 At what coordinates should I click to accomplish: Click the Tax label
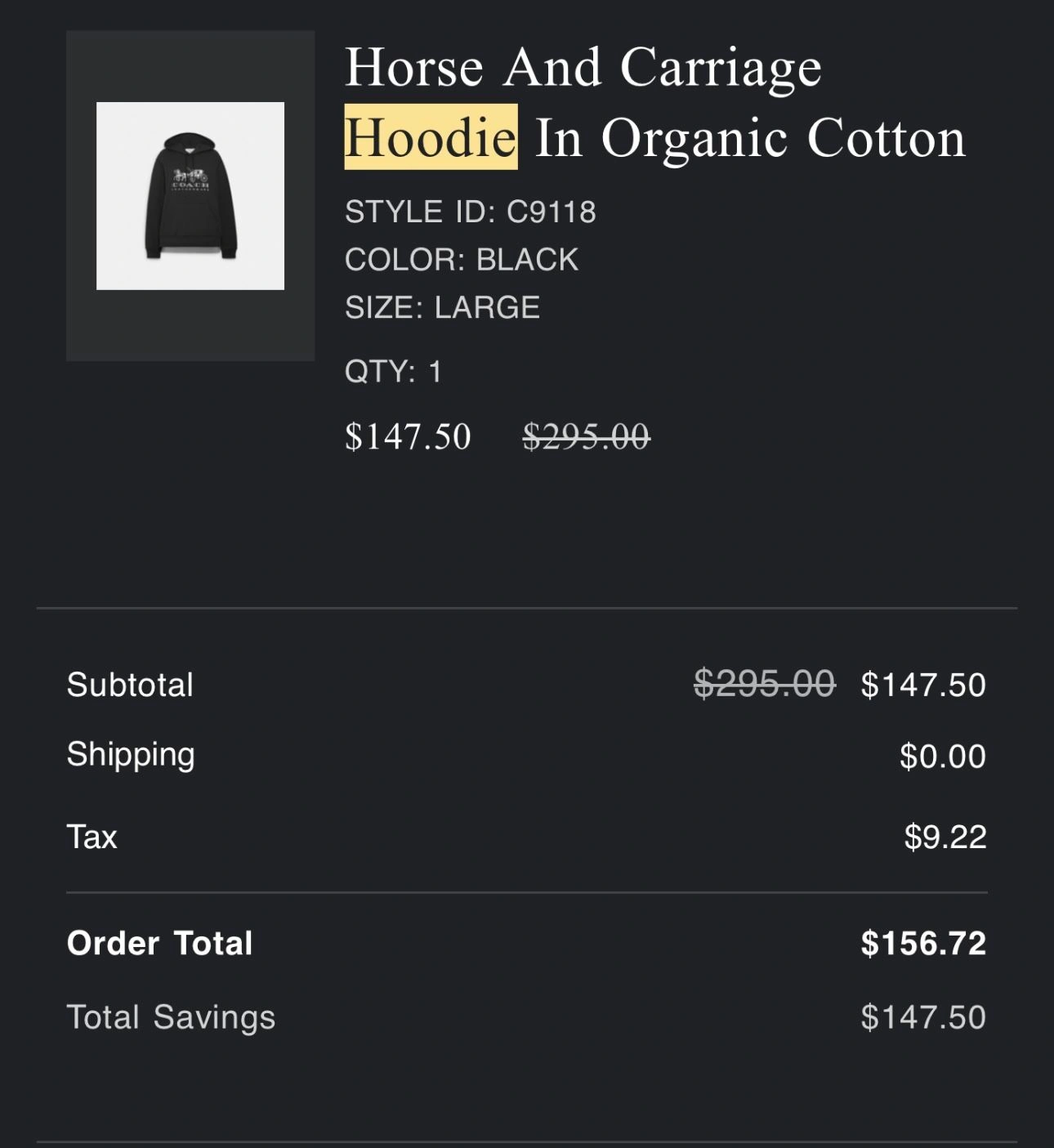[x=92, y=837]
